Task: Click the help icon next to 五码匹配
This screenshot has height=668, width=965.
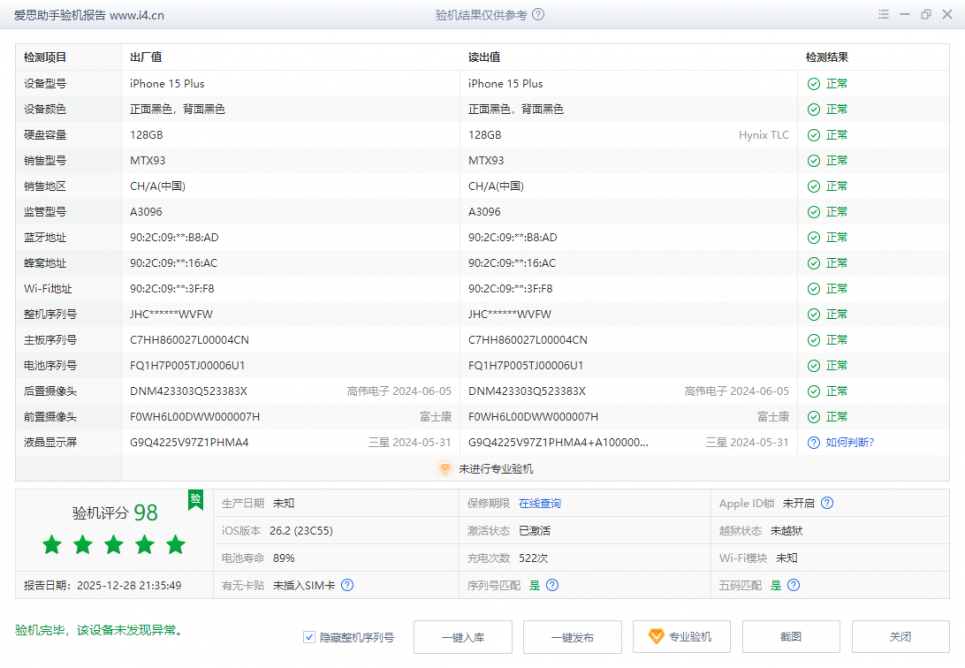Action: click(x=793, y=585)
